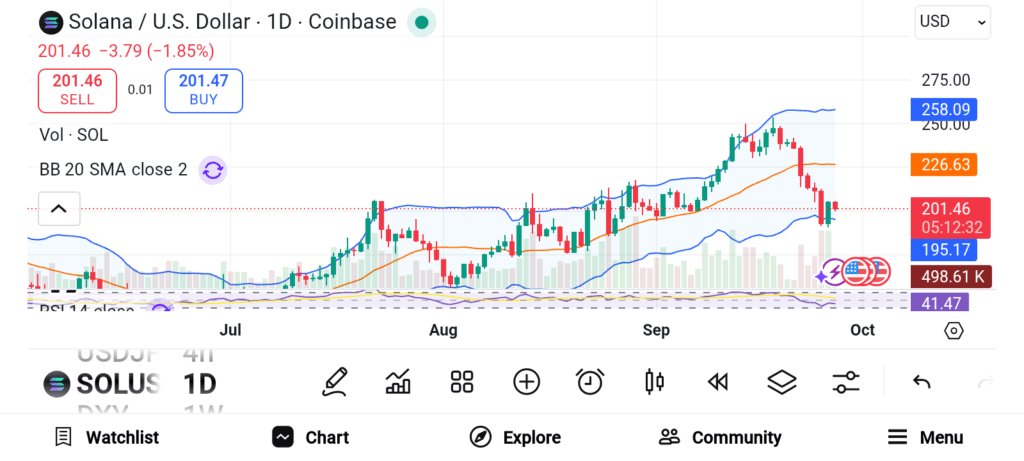Open the candlestick chart type icon
The width and height of the screenshot is (1024, 461).
(655, 381)
